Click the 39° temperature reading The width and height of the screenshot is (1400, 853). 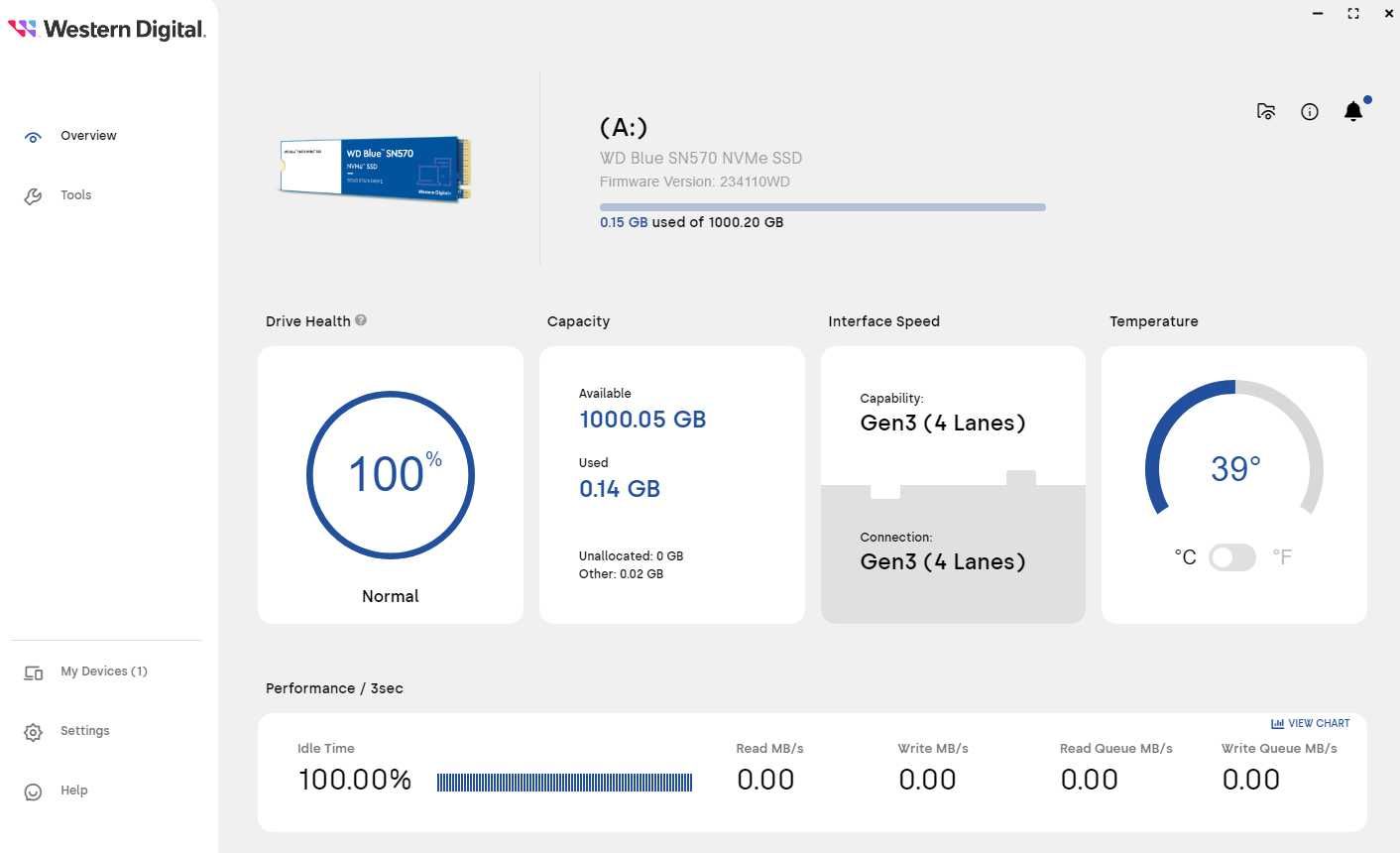tap(1235, 468)
